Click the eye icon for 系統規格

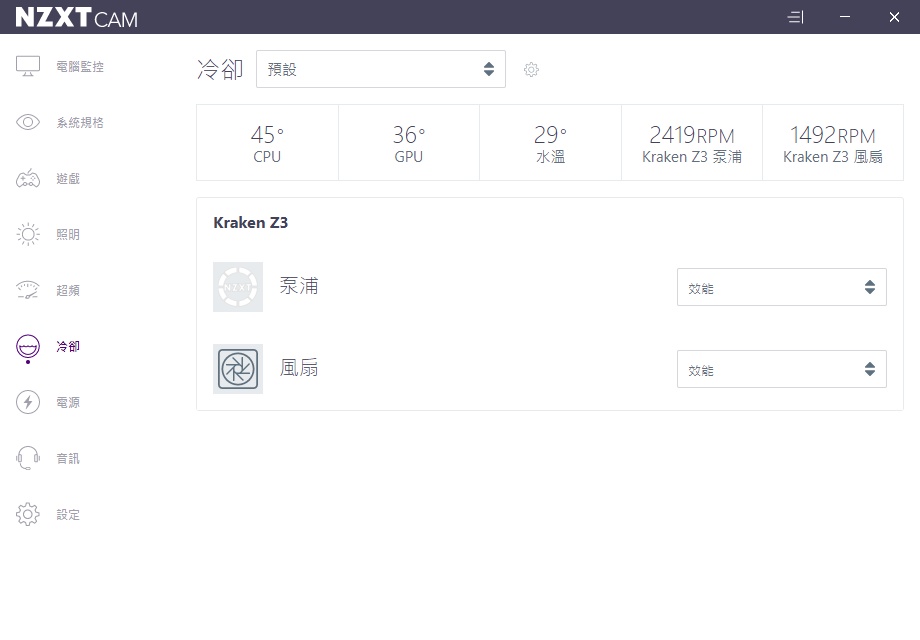(28, 122)
